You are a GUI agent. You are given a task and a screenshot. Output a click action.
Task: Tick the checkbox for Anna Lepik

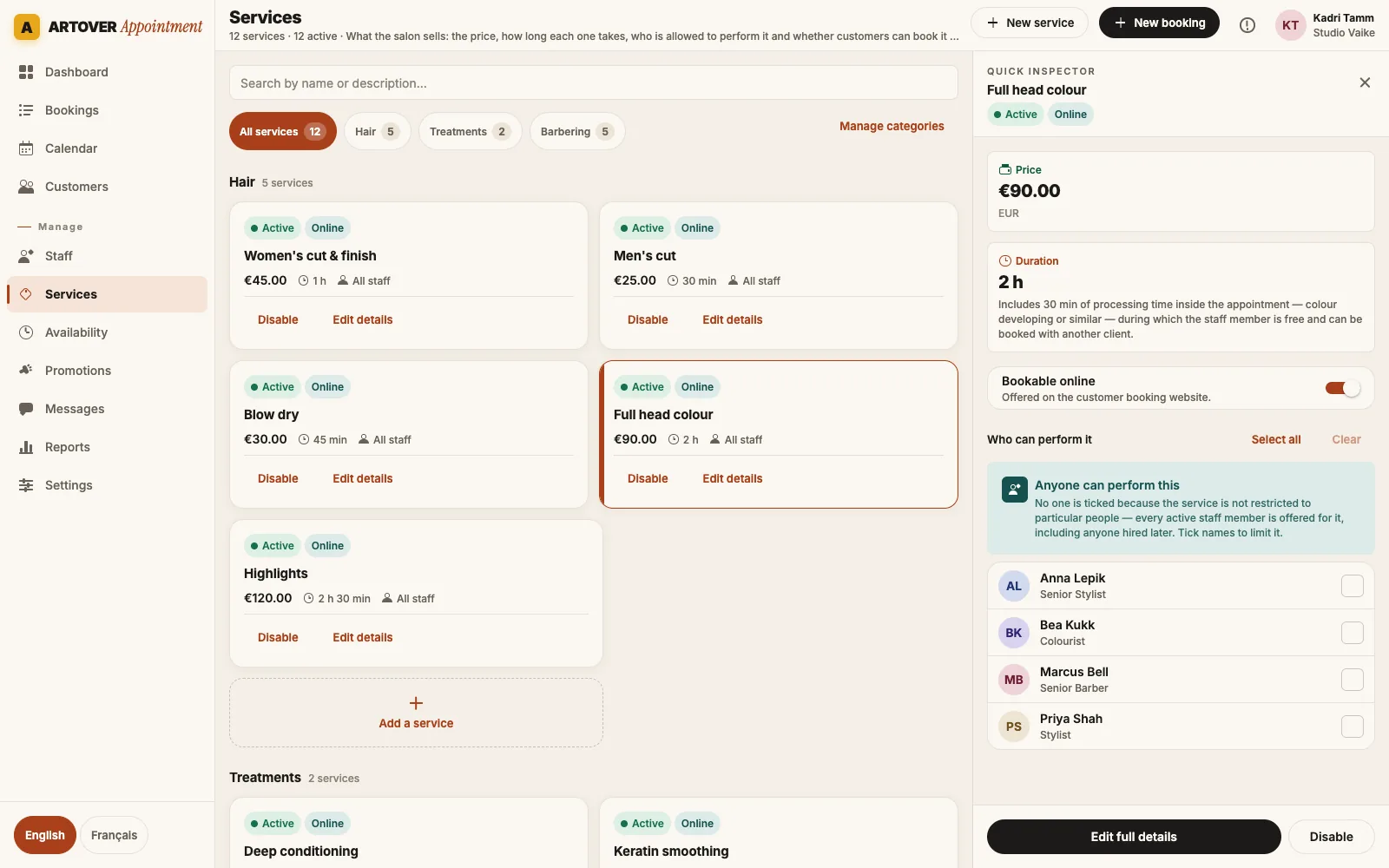click(x=1353, y=586)
